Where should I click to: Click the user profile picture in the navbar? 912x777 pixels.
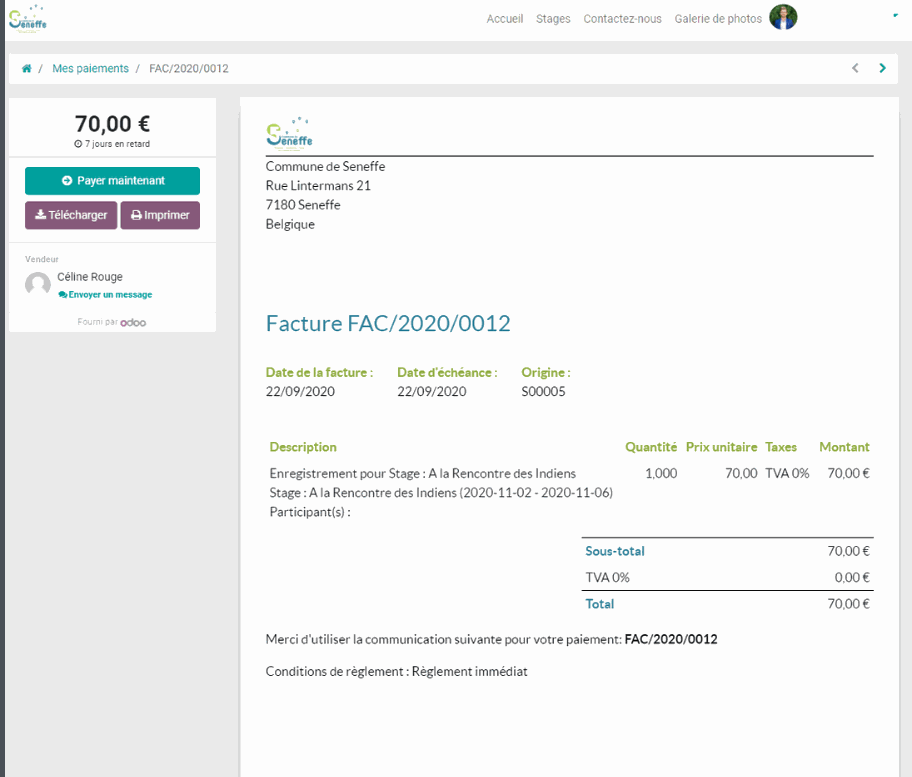(784, 17)
